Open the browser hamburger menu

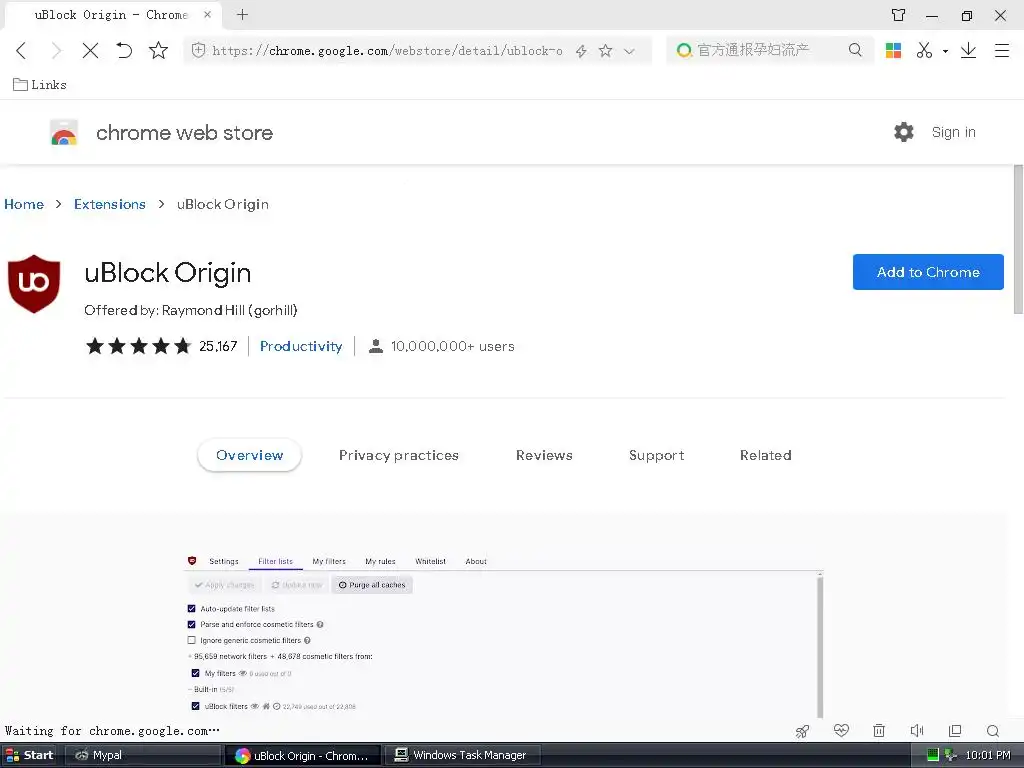click(x=1002, y=50)
